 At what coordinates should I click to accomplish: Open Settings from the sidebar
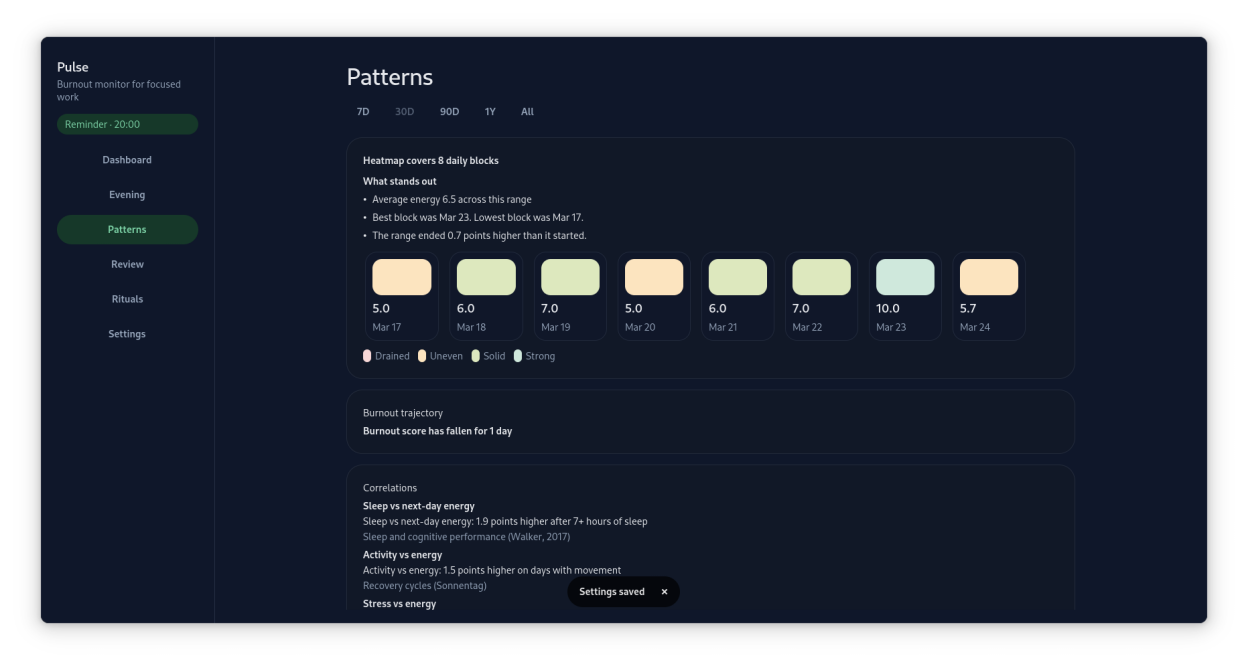(x=127, y=334)
